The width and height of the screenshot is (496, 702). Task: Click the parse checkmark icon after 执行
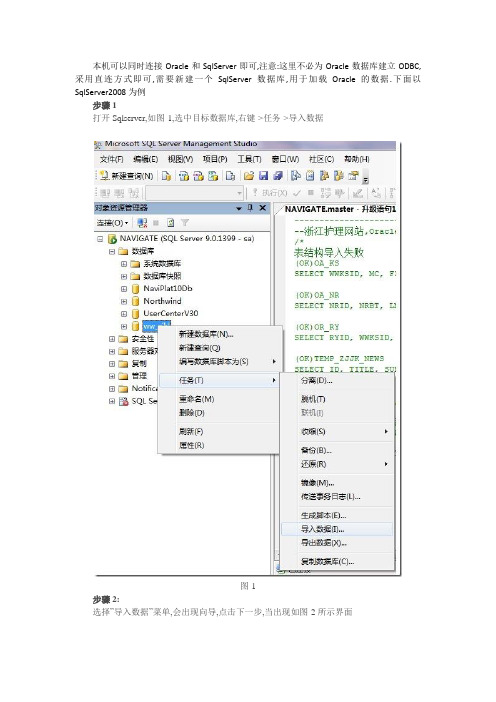[x=296, y=193]
